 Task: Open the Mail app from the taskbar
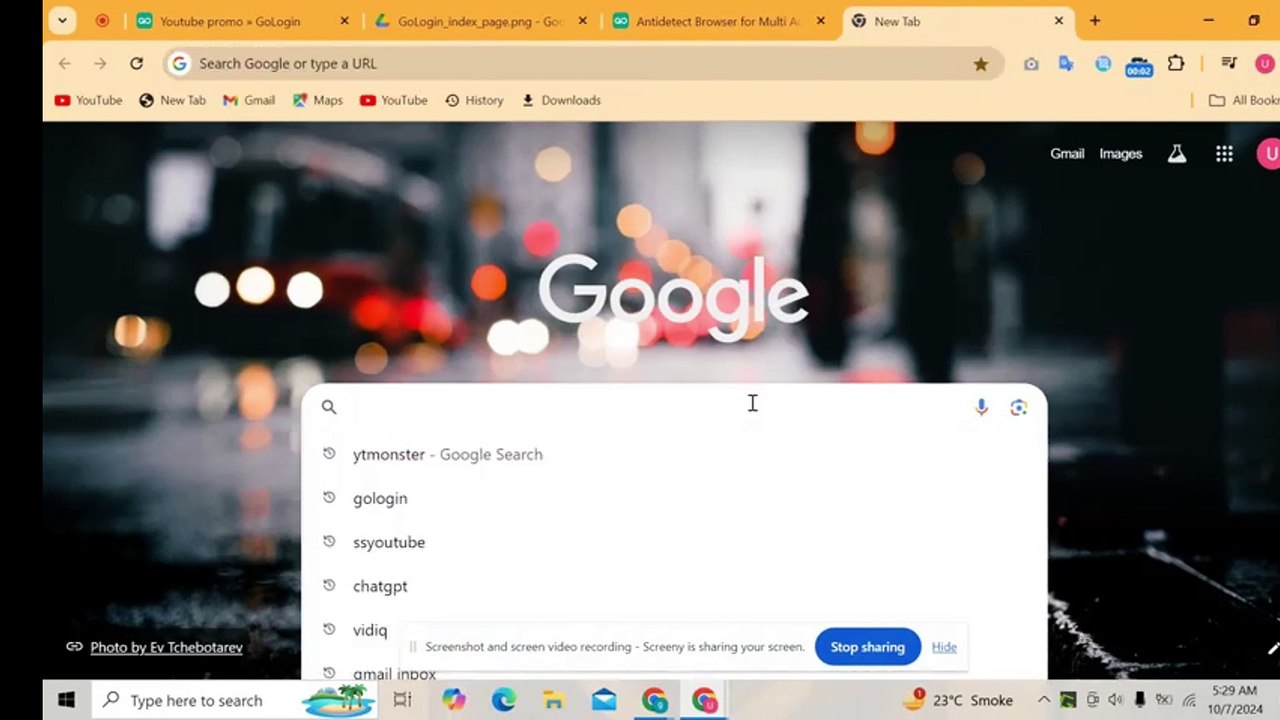[604, 700]
